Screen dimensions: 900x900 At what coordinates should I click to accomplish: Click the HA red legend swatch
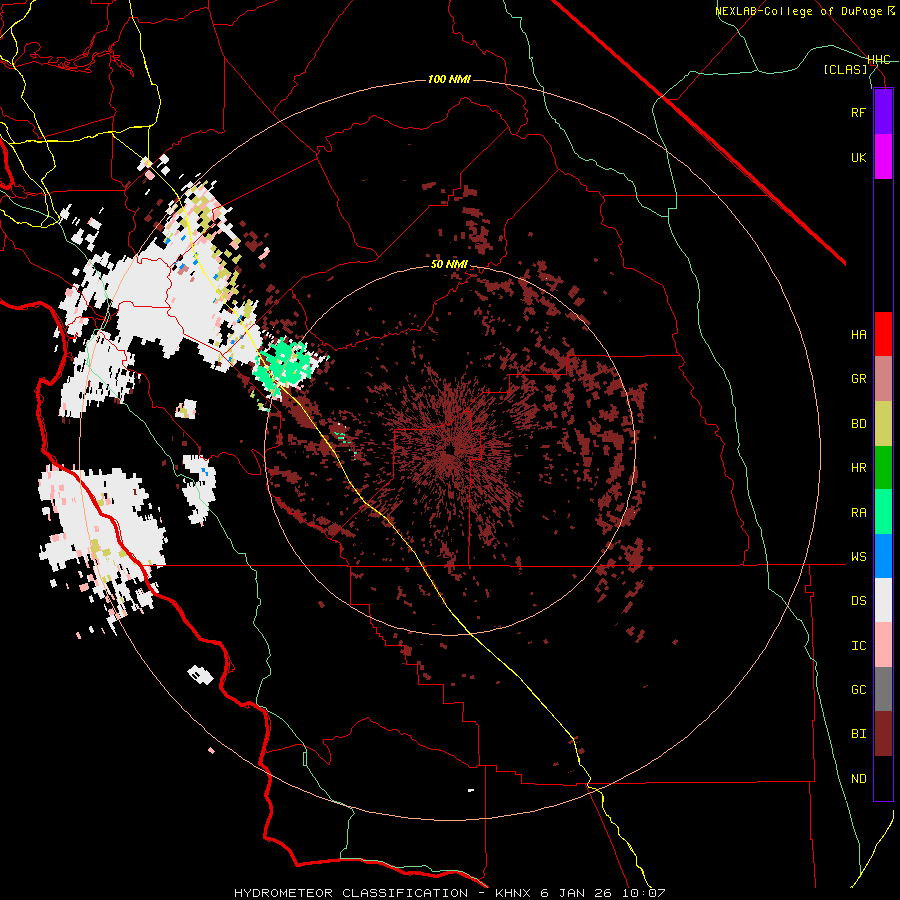(883, 334)
